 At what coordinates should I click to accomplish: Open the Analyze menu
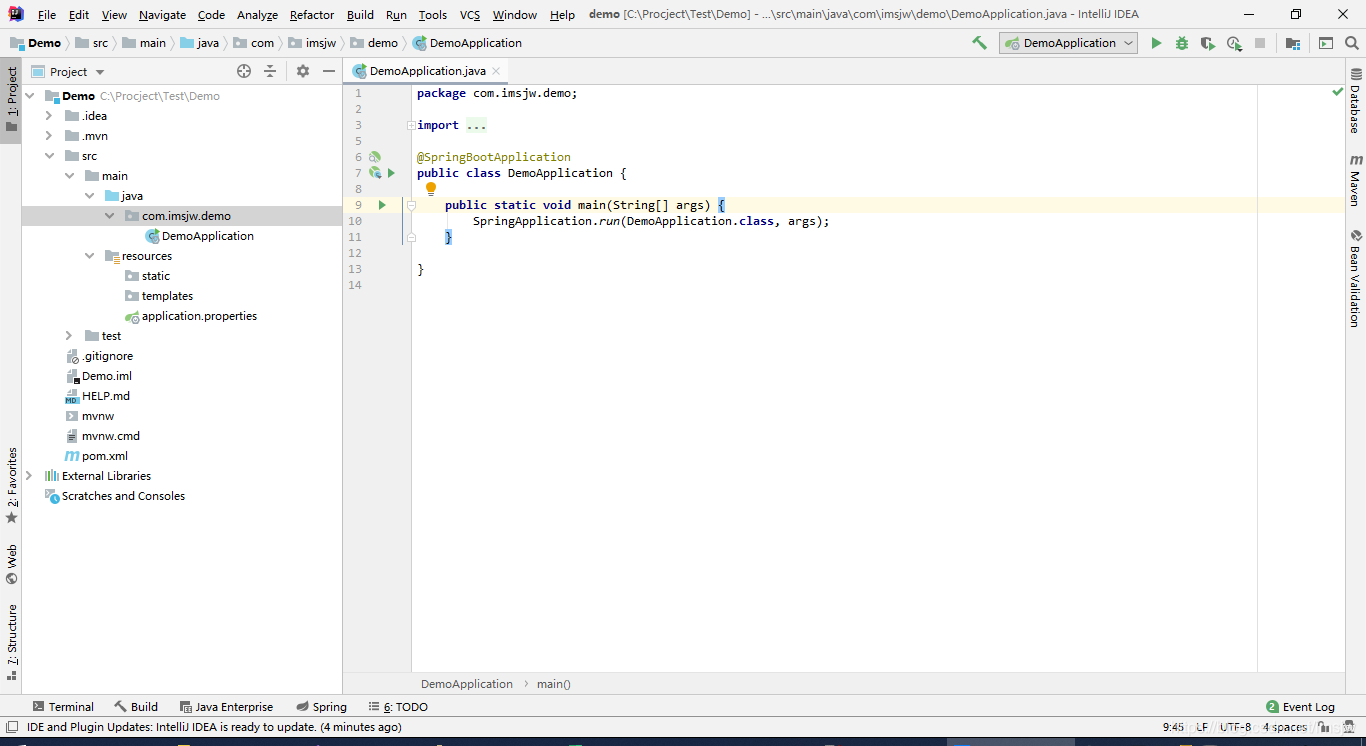[257, 15]
